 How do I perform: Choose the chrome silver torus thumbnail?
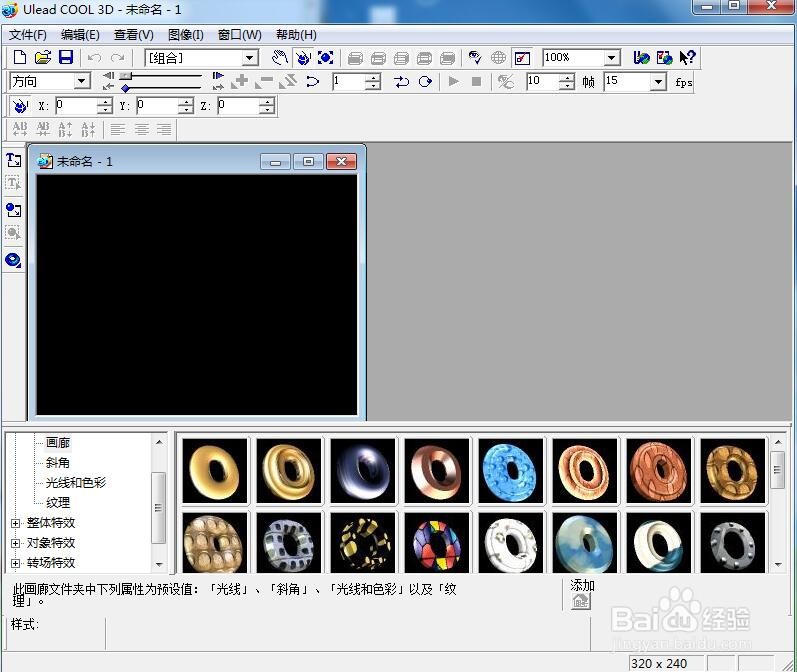pos(362,471)
